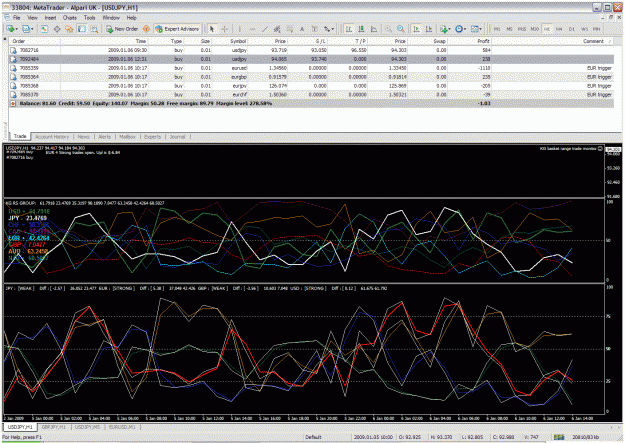
Task: Switch to the GBPJPY,H1 chart tab
Action: (x=54, y=427)
